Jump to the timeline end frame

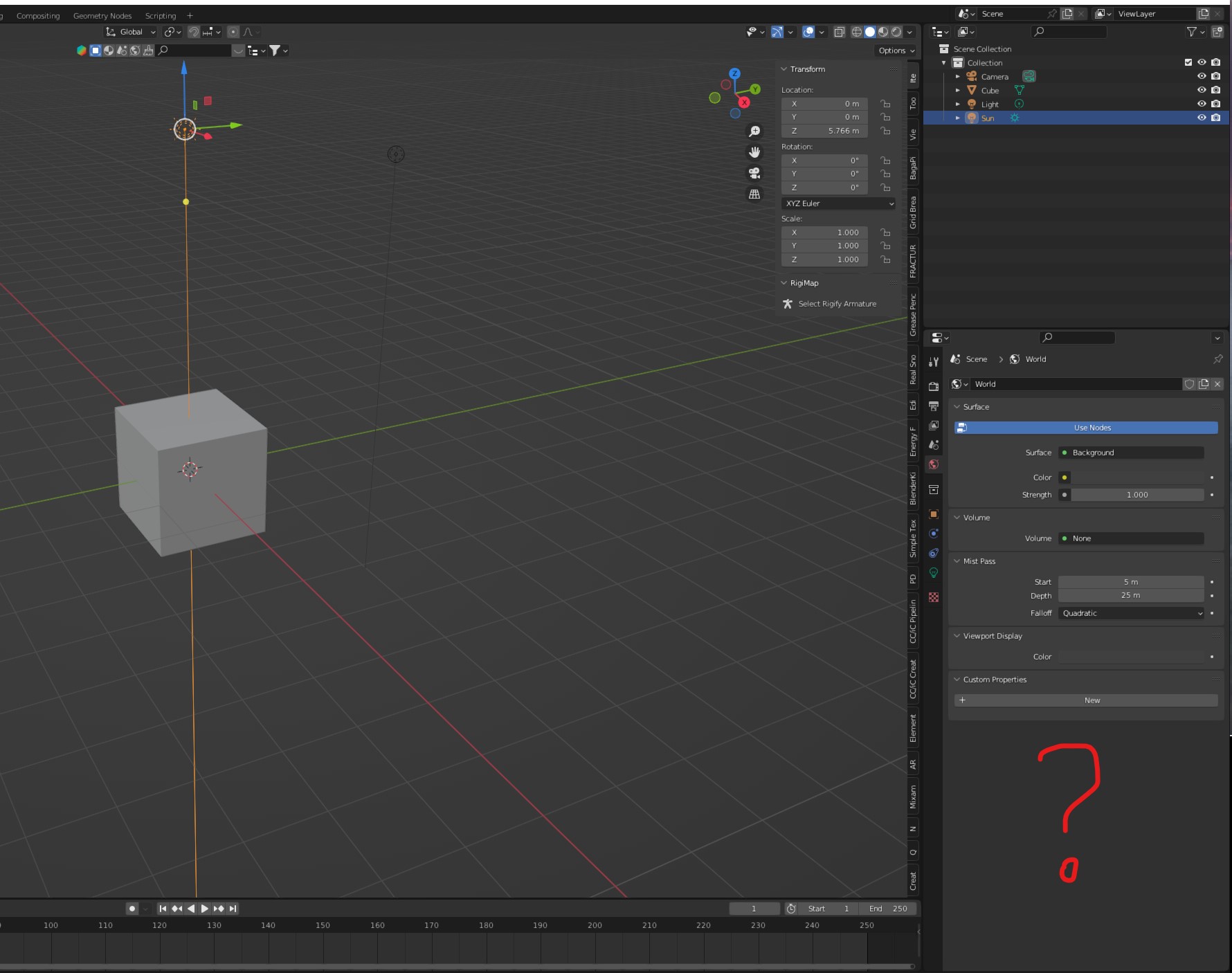click(233, 909)
